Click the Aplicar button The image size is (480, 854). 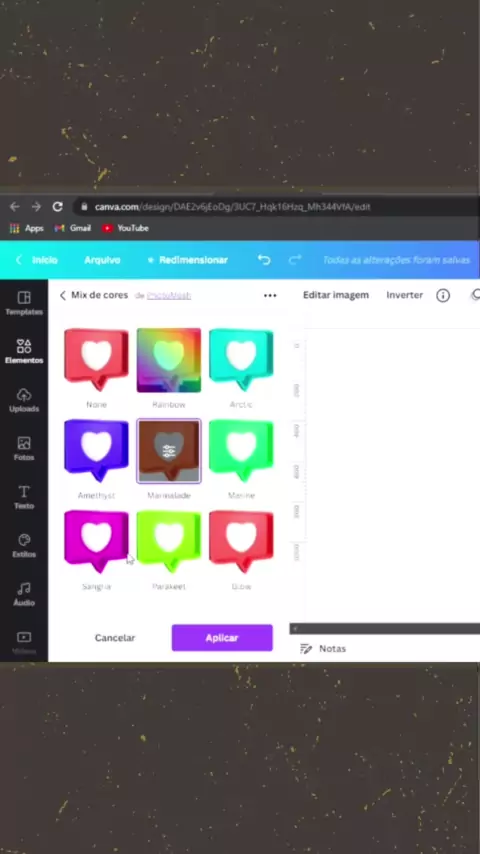point(222,638)
